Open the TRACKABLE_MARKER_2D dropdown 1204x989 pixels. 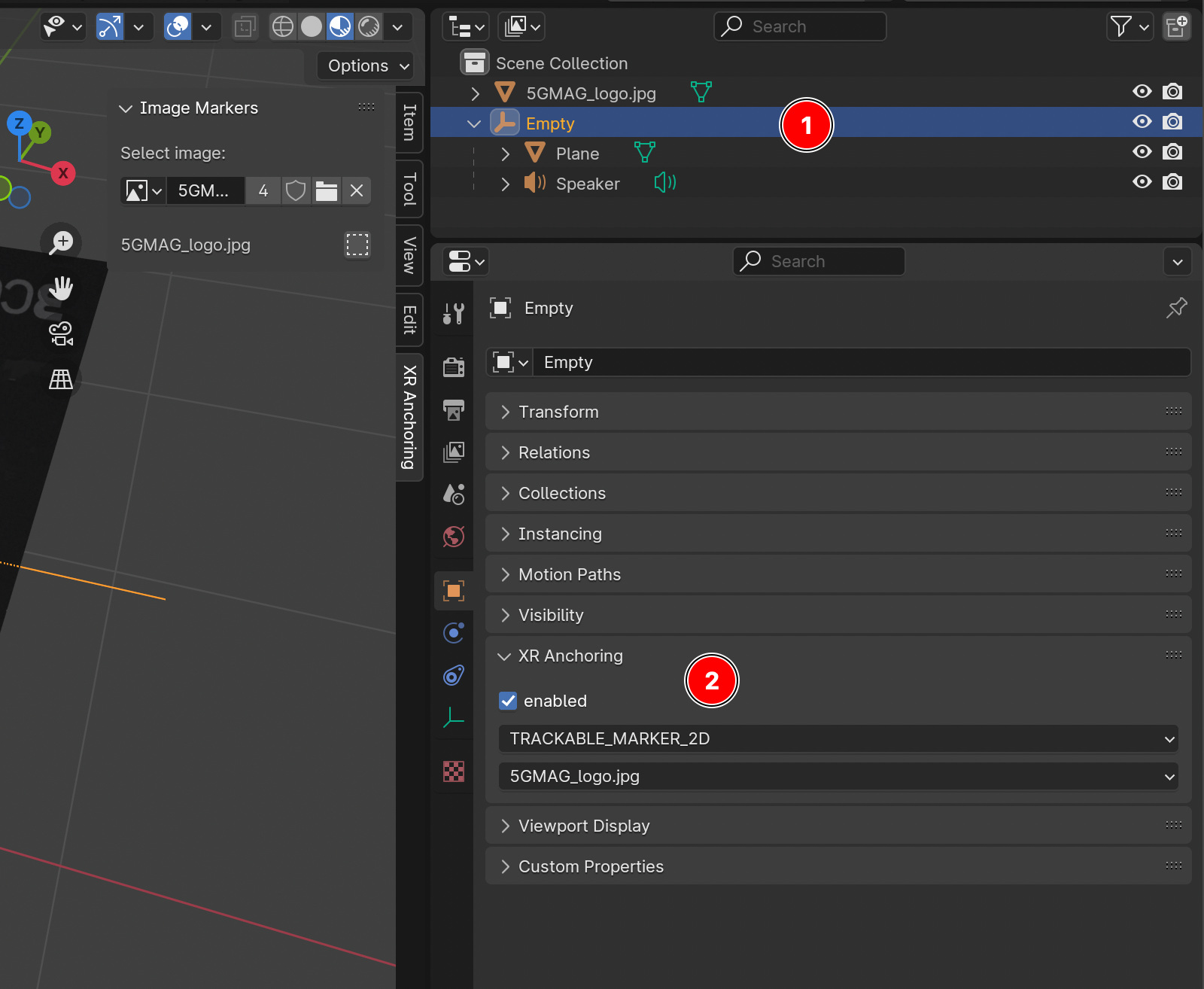click(x=838, y=738)
